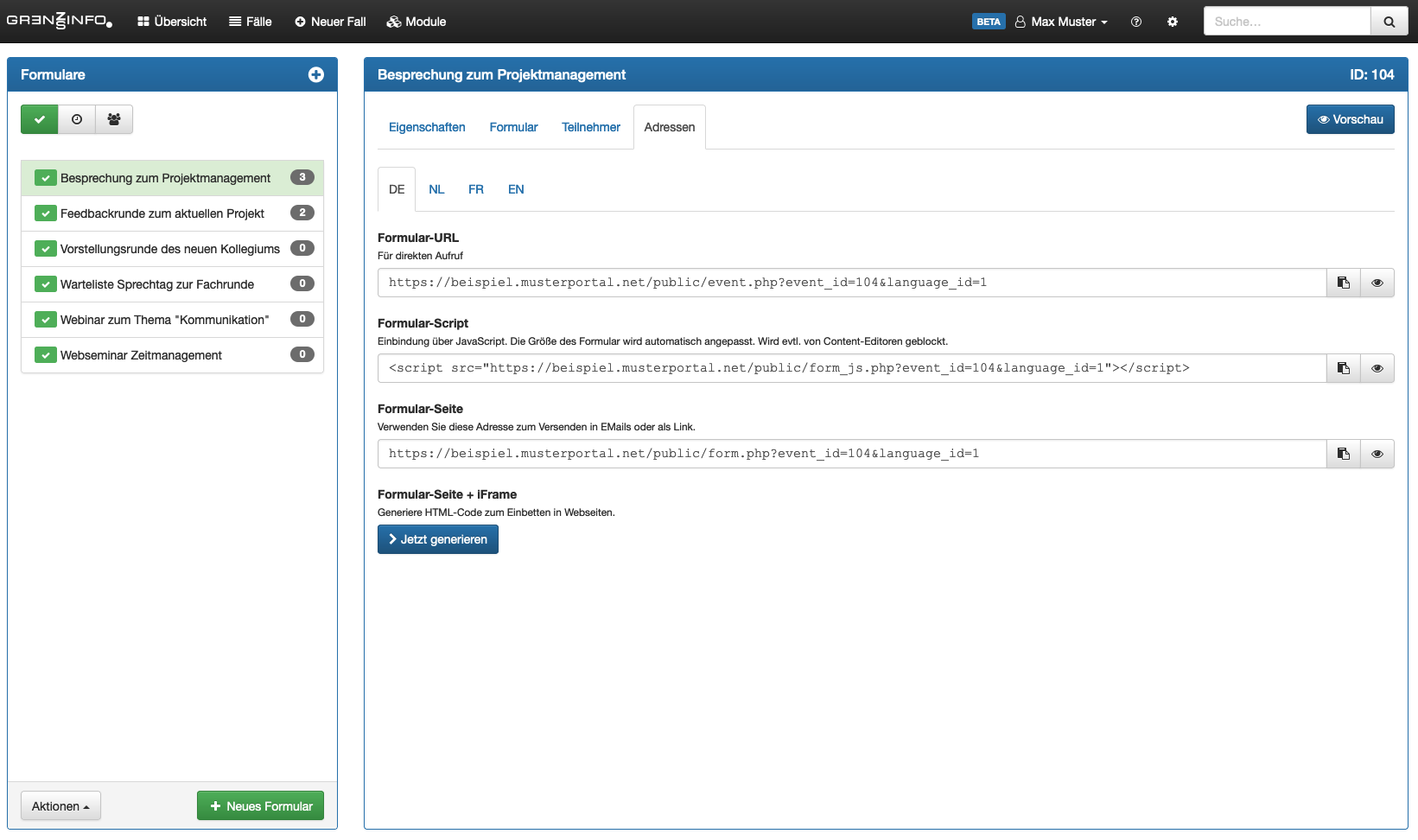The image size is (1418, 840).
Task: Copy the Formular-URL to clipboard
Action: click(1344, 283)
